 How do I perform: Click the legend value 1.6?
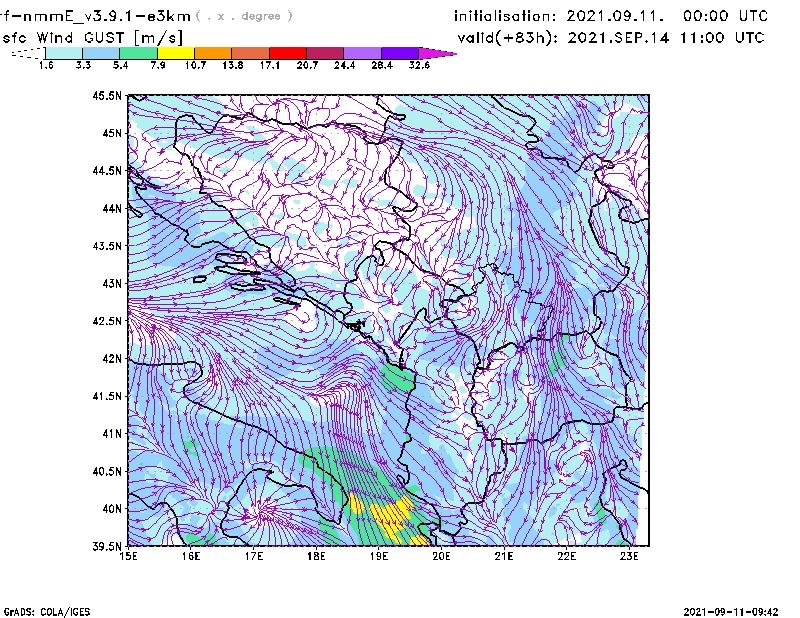[46, 65]
